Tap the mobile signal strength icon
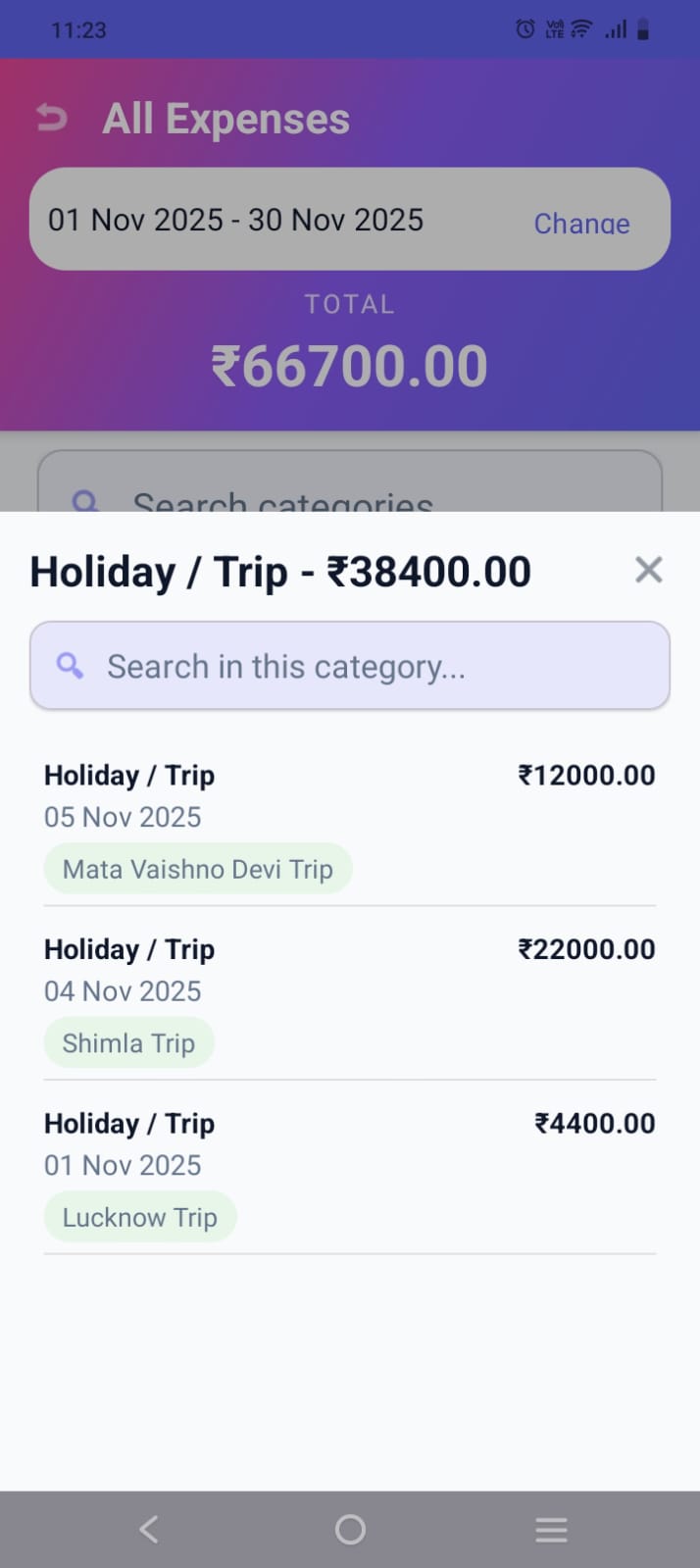 613,30
